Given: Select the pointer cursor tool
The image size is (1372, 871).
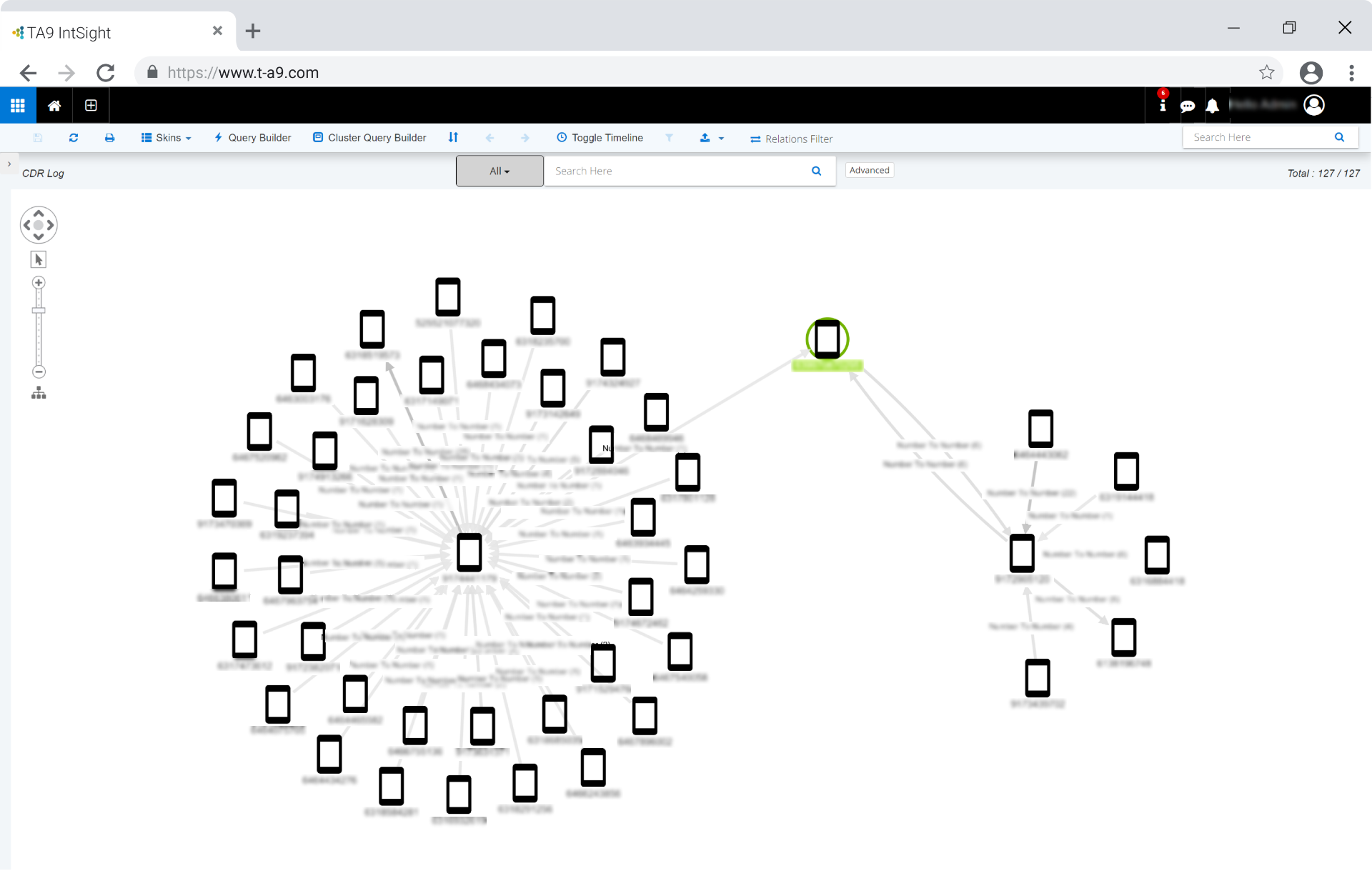Looking at the screenshot, I should [x=39, y=259].
